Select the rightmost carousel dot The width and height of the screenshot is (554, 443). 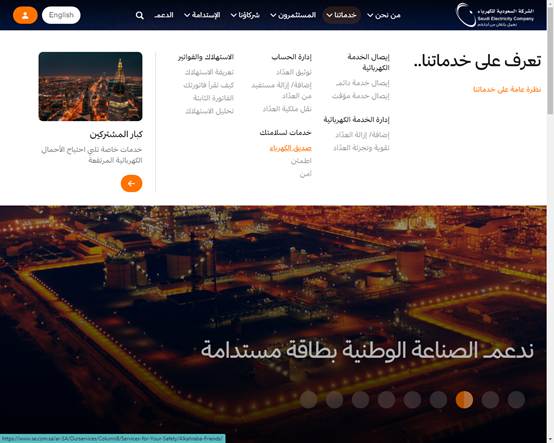click(516, 400)
